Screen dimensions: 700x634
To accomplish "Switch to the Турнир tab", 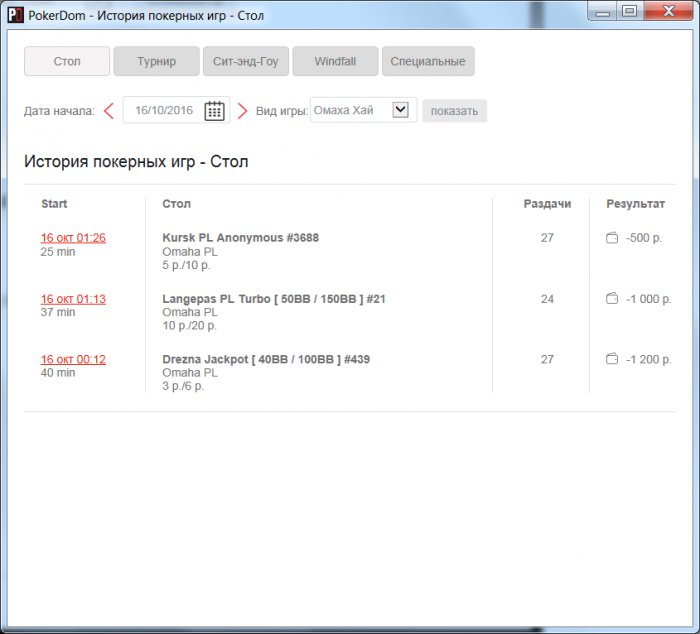I will pyautogui.click(x=156, y=61).
